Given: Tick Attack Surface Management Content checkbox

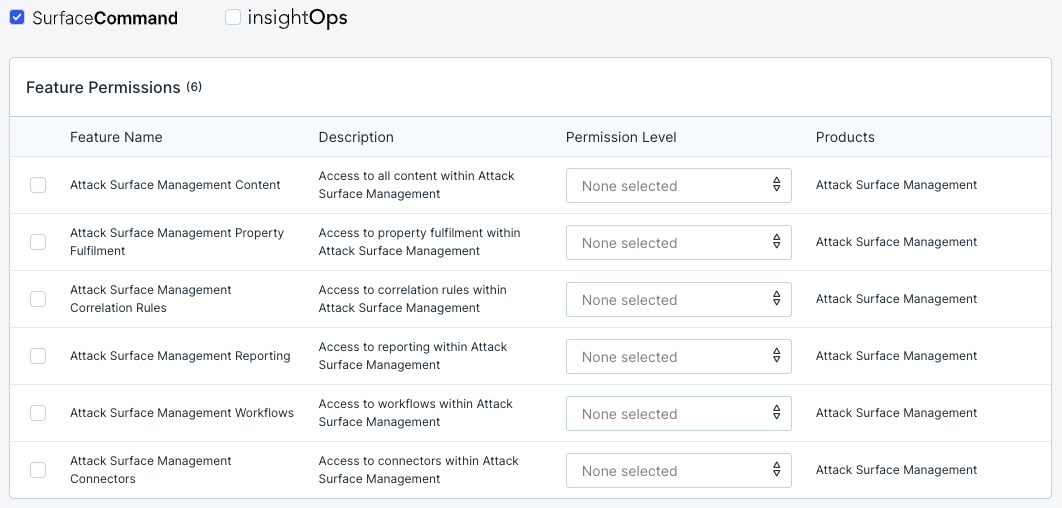Looking at the screenshot, I should (38, 185).
